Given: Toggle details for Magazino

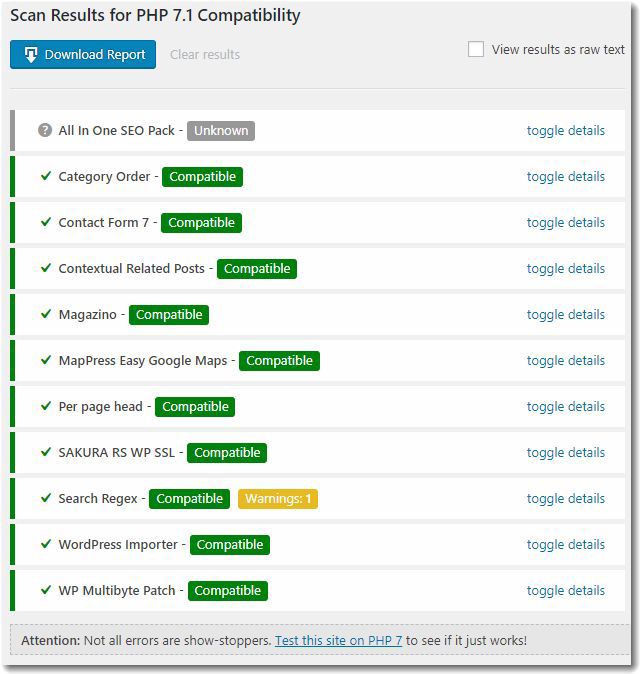Looking at the screenshot, I should tap(566, 315).
